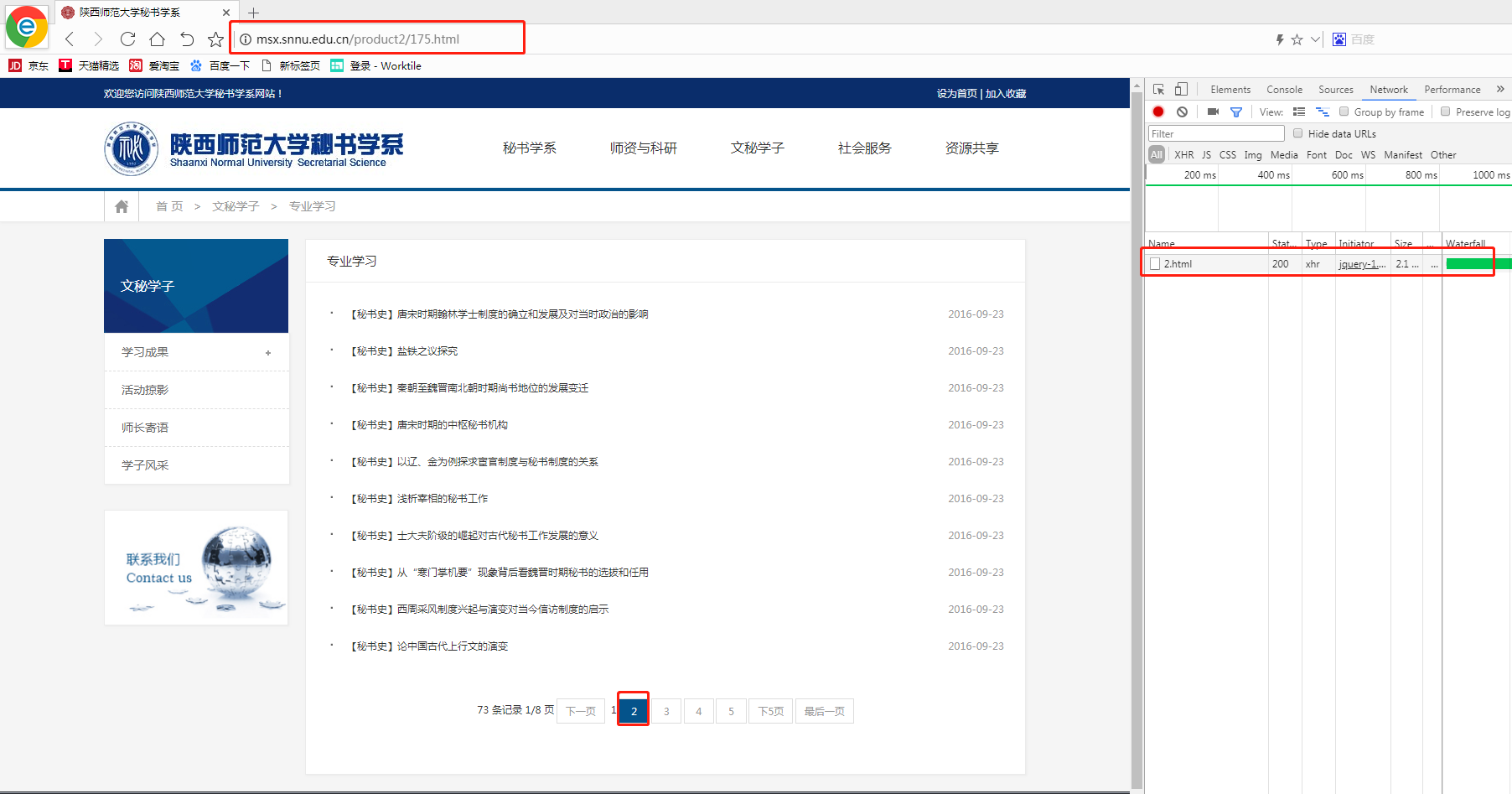Reload the page with the refresh icon

click(127, 39)
